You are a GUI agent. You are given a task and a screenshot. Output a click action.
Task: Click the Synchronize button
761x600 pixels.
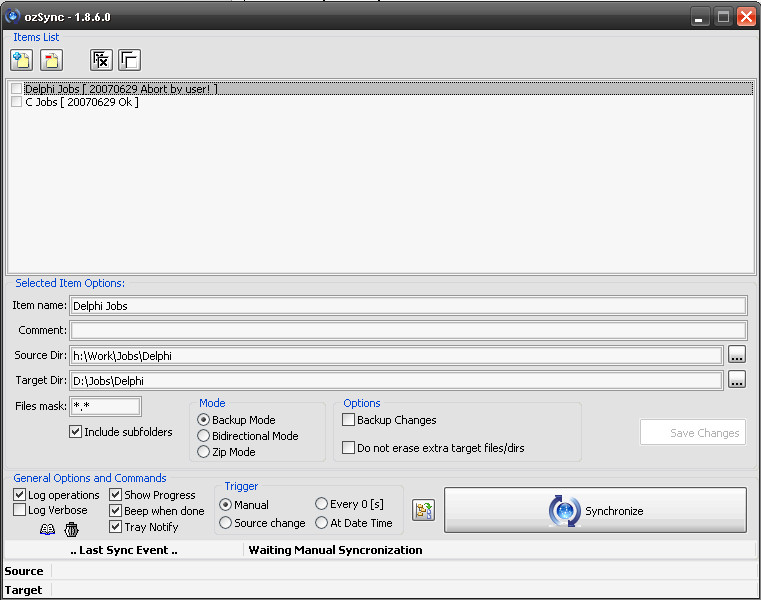(596, 511)
